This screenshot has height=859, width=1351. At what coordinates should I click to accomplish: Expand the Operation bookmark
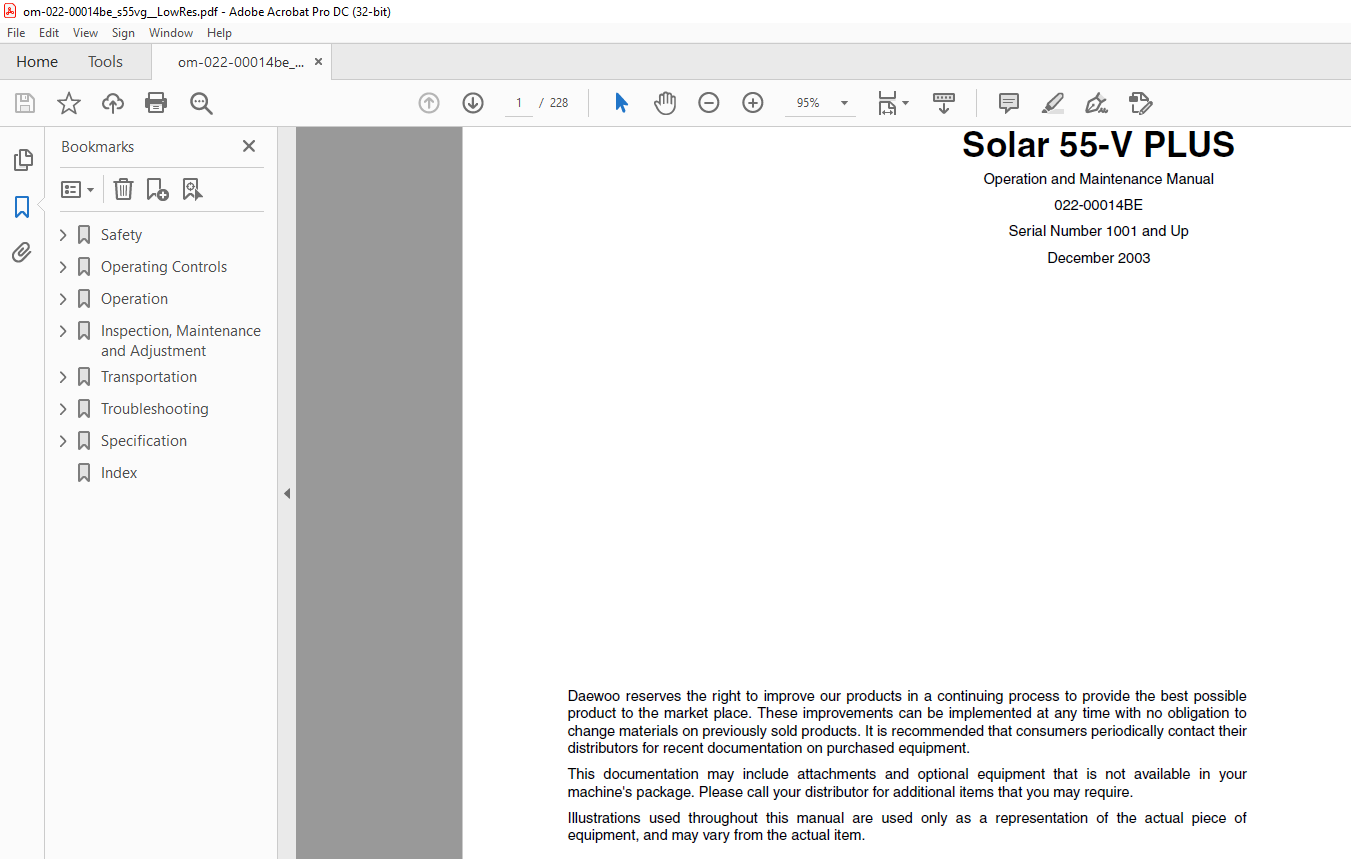point(64,299)
